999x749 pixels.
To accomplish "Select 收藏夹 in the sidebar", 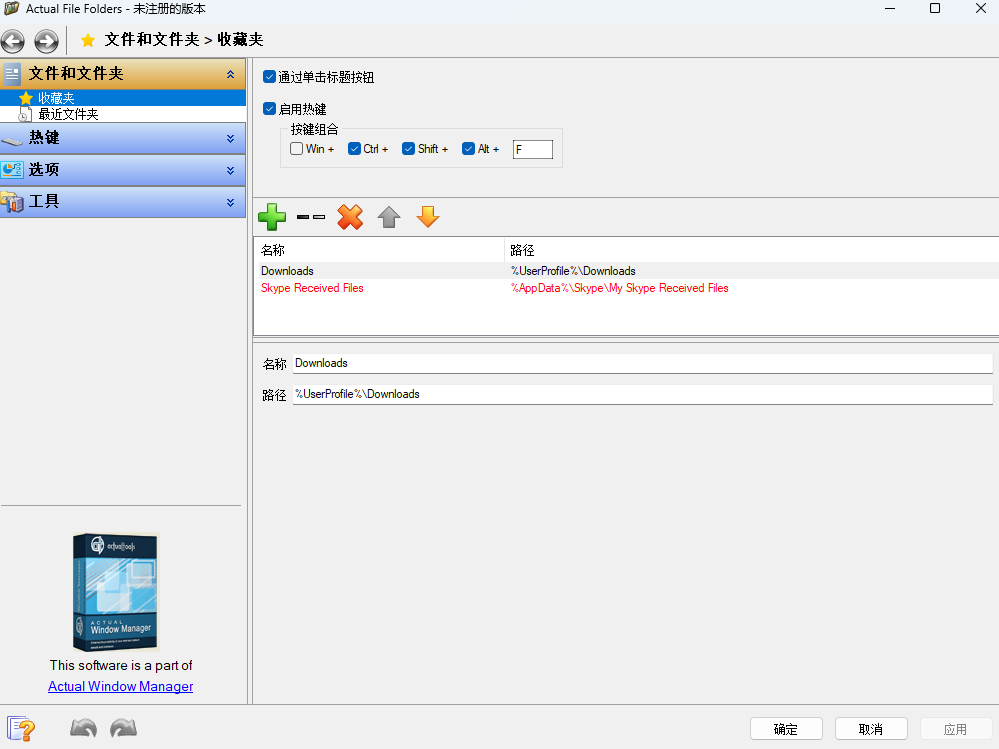I will [123, 98].
